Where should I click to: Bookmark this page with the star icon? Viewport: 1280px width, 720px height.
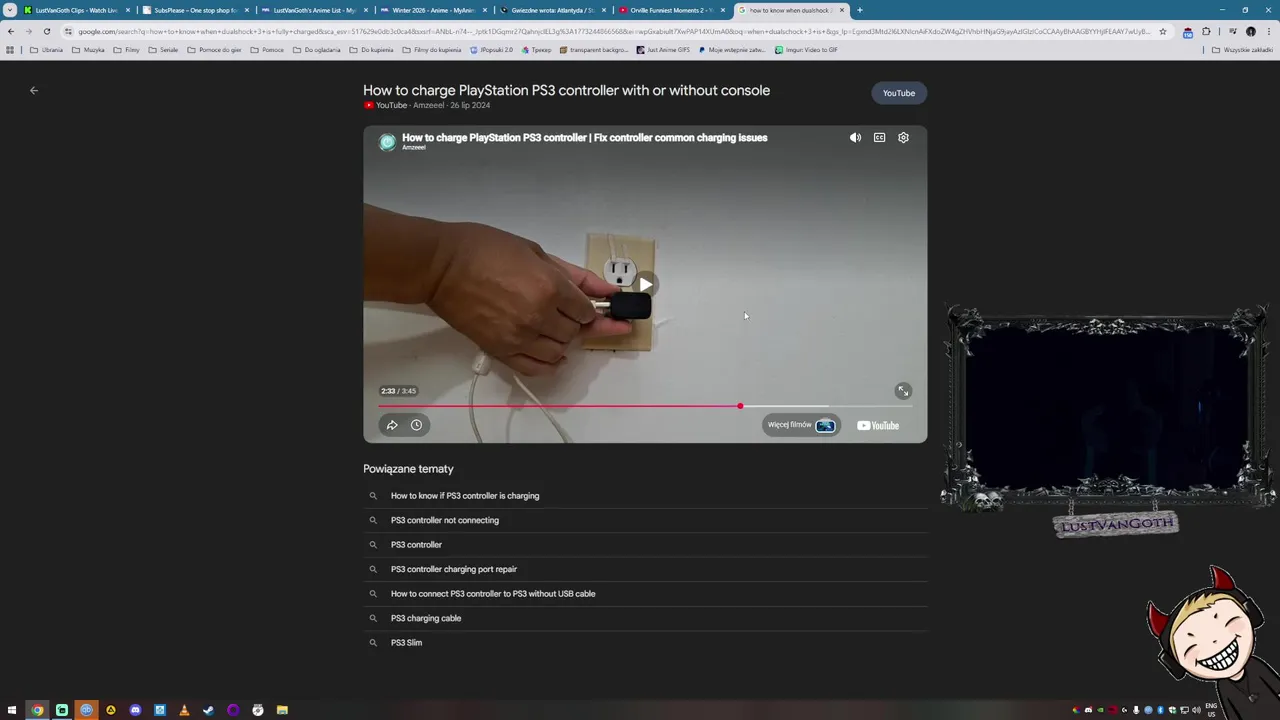tap(1162, 31)
